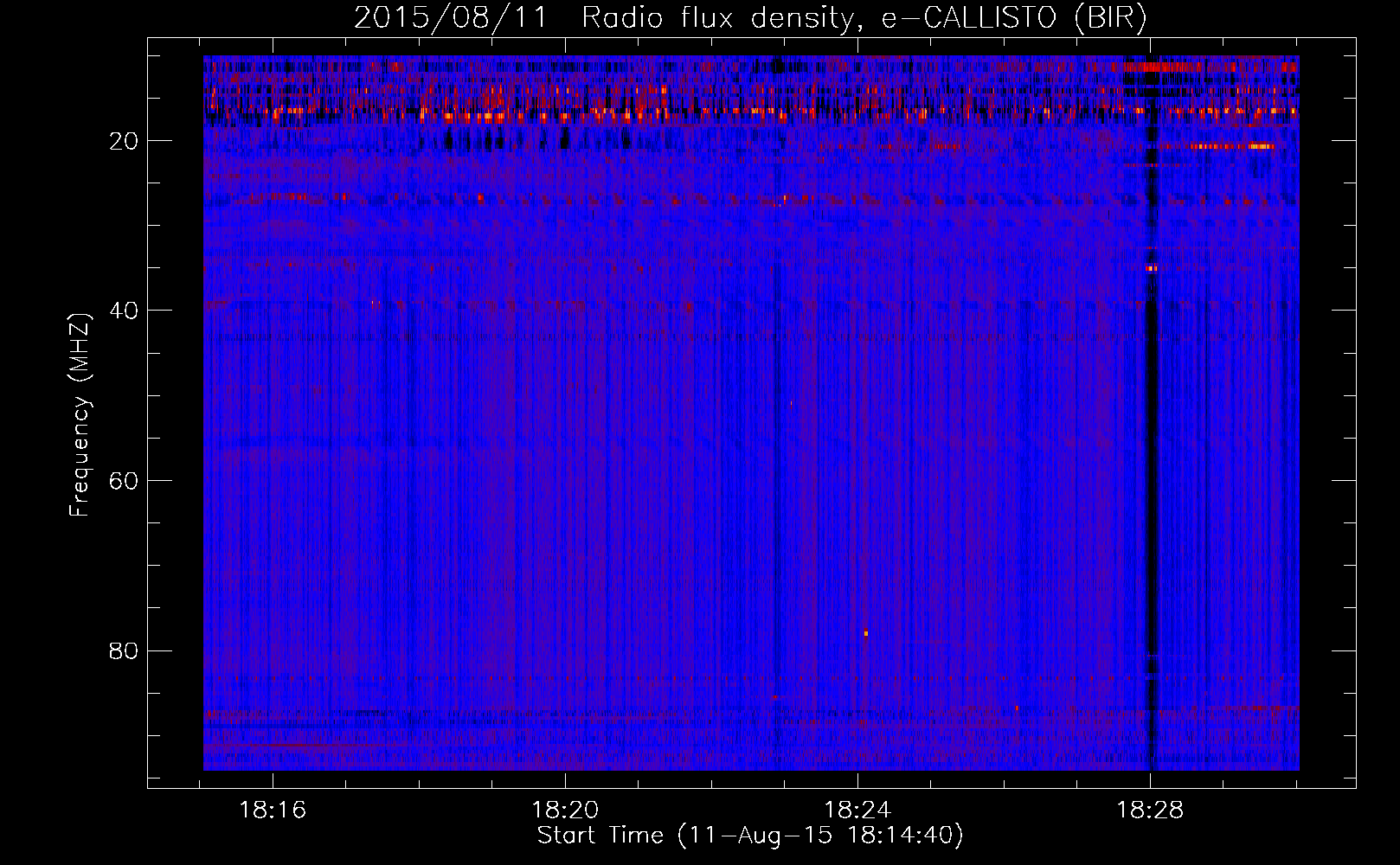This screenshot has width=1400, height=865.
Task: Click the bright spot near 78 MHz at 18:24
Action: (865, 633)
